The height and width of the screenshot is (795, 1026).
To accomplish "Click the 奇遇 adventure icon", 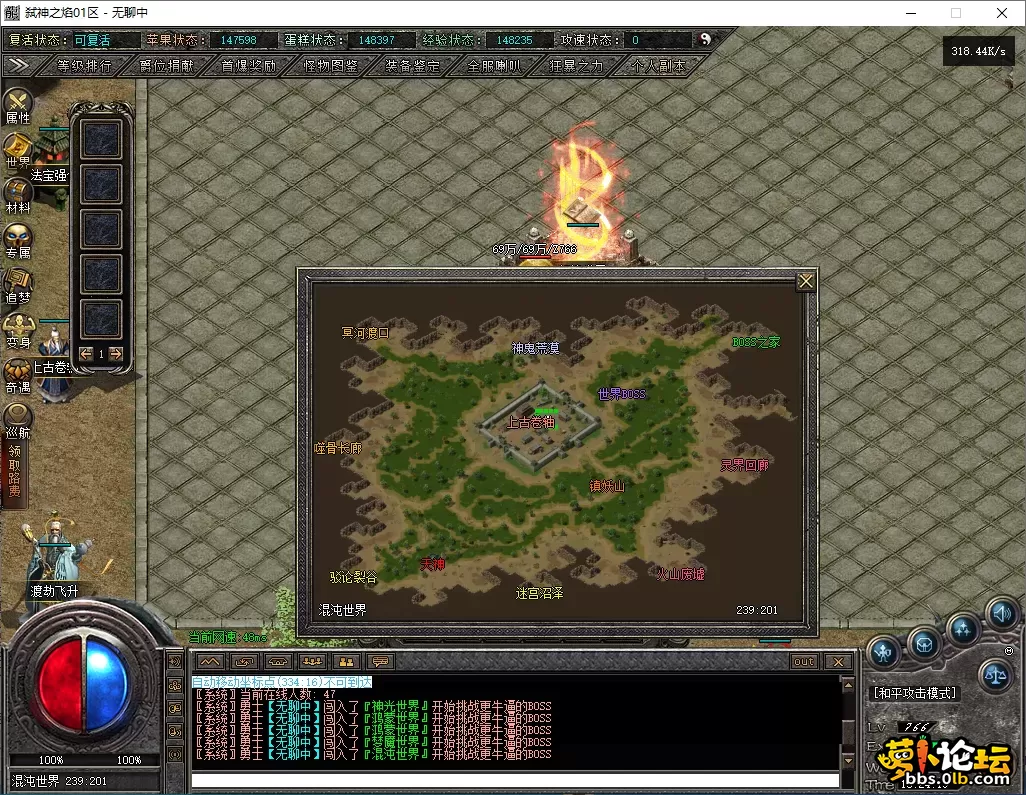I will [18, 374].
